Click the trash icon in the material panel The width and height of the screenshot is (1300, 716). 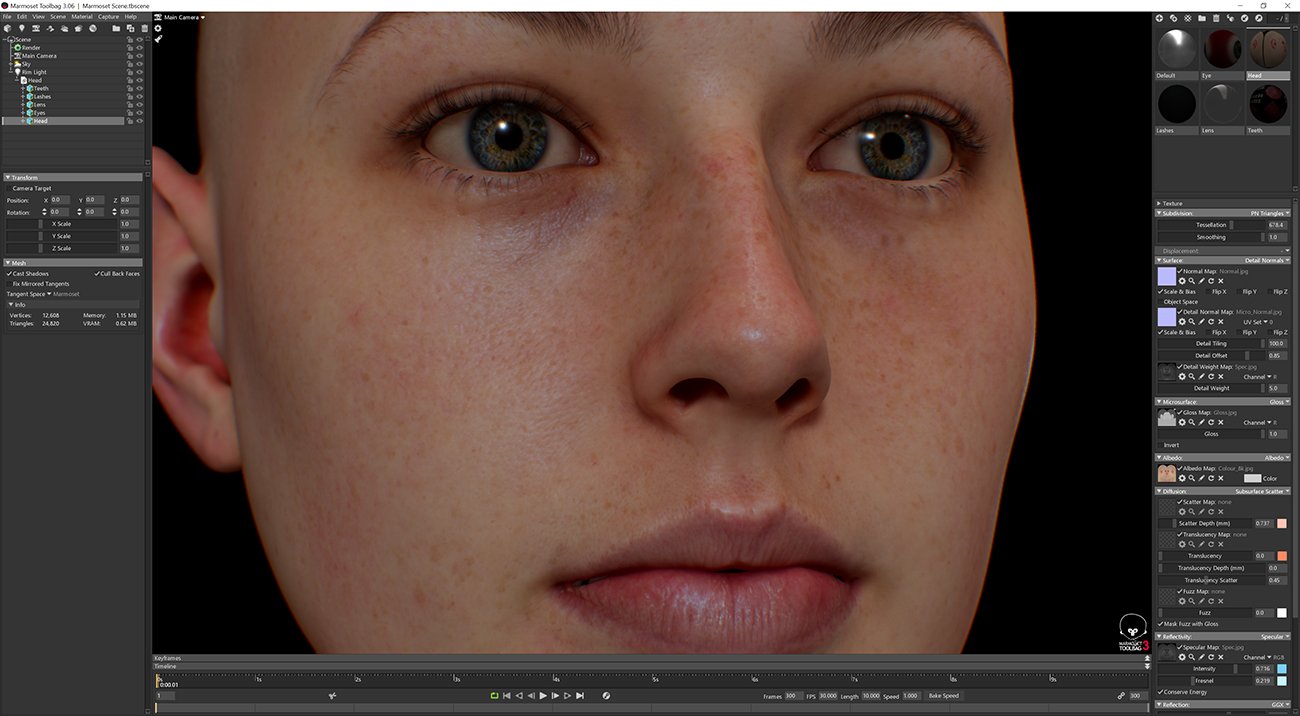[x=1218, y=18]
